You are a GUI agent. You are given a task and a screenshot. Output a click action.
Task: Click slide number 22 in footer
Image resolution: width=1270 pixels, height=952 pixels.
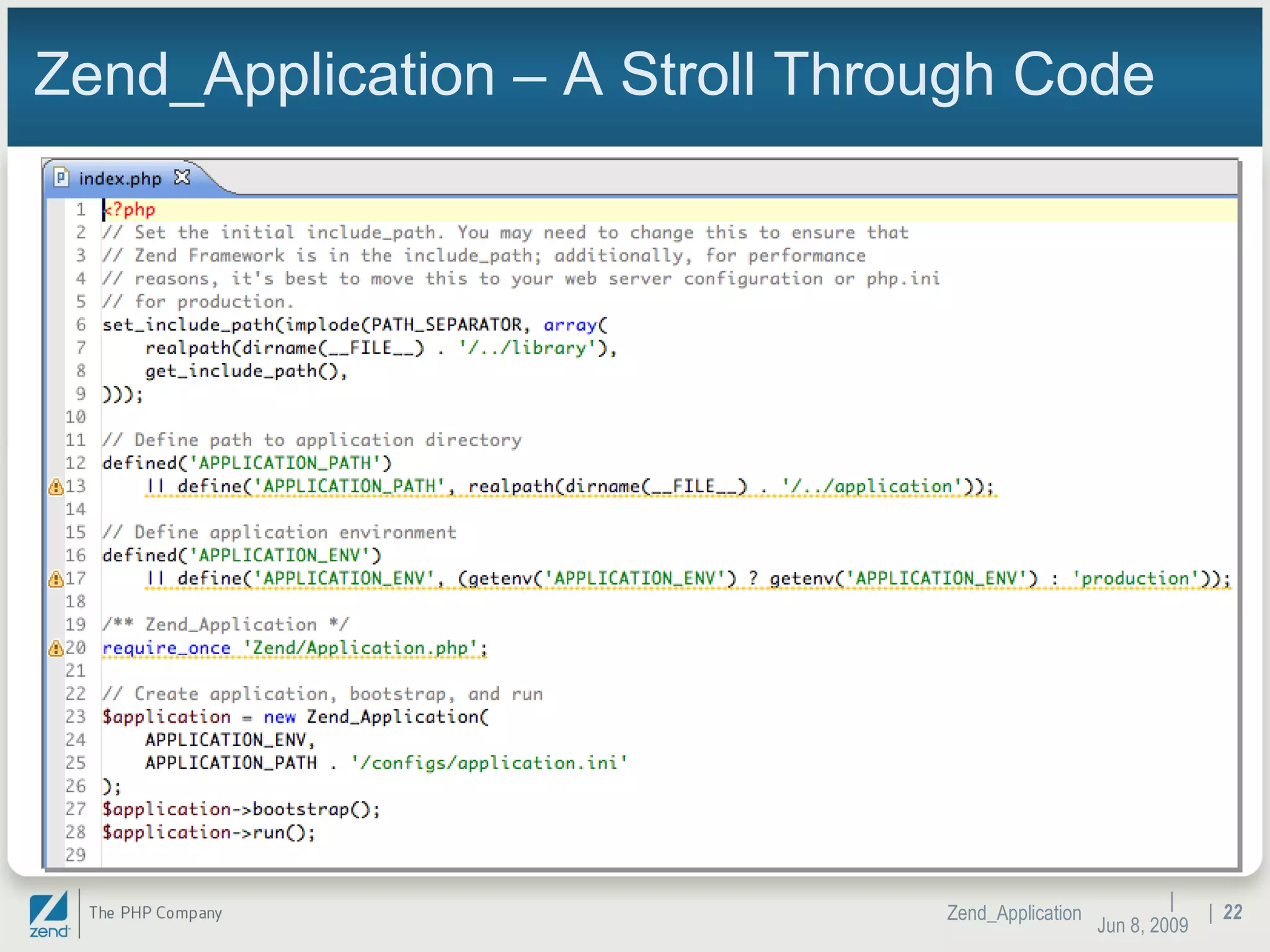(x=1233, y=912)
